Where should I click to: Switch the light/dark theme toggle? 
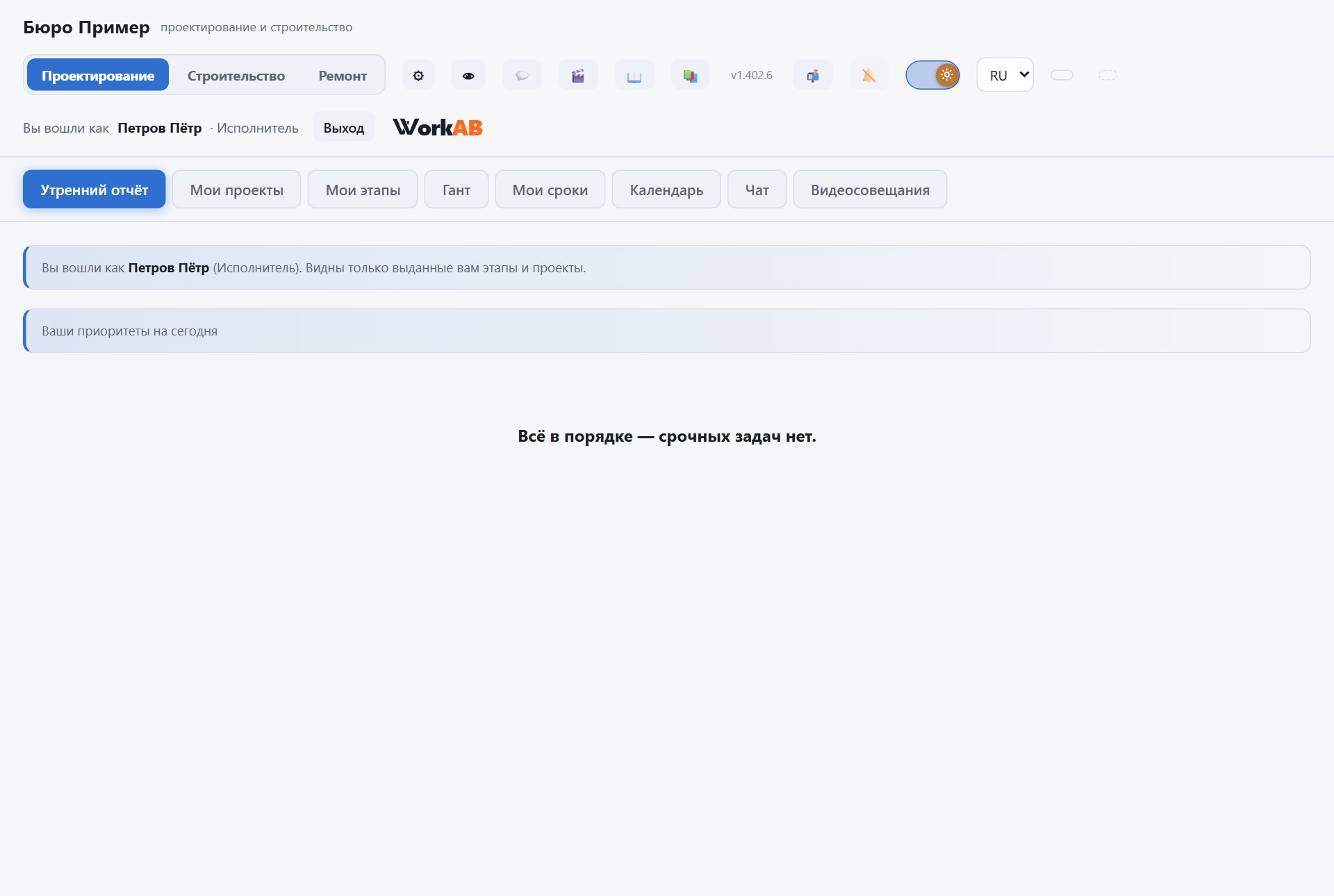[932, 75]
